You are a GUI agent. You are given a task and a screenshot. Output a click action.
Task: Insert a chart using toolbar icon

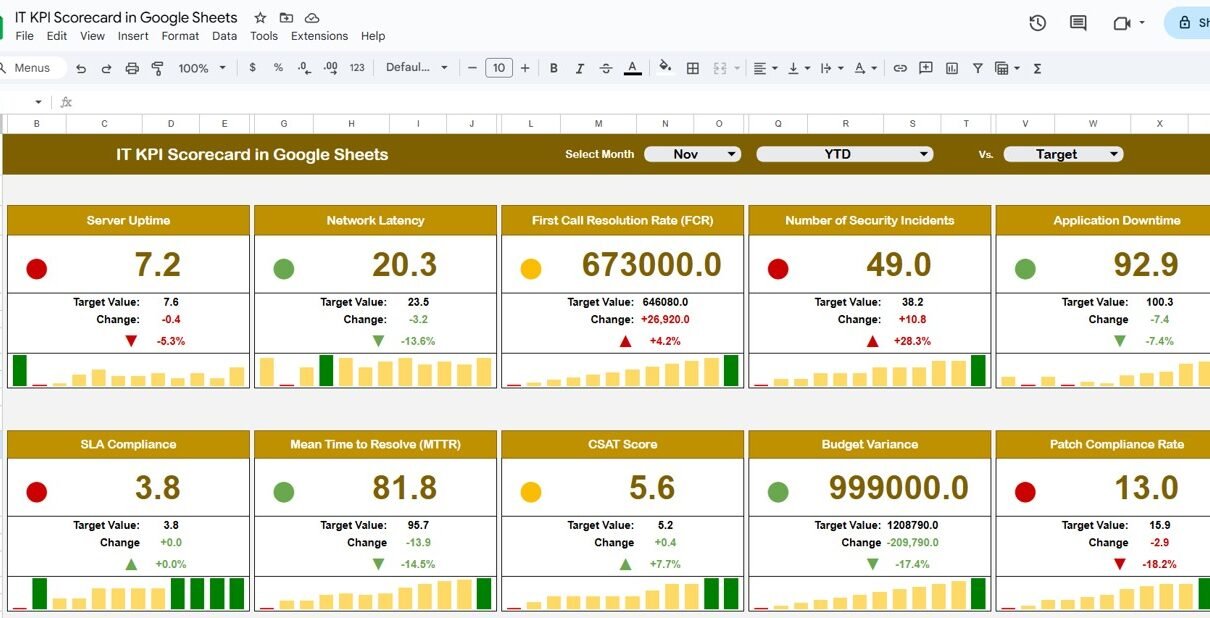tap(952, 68)
